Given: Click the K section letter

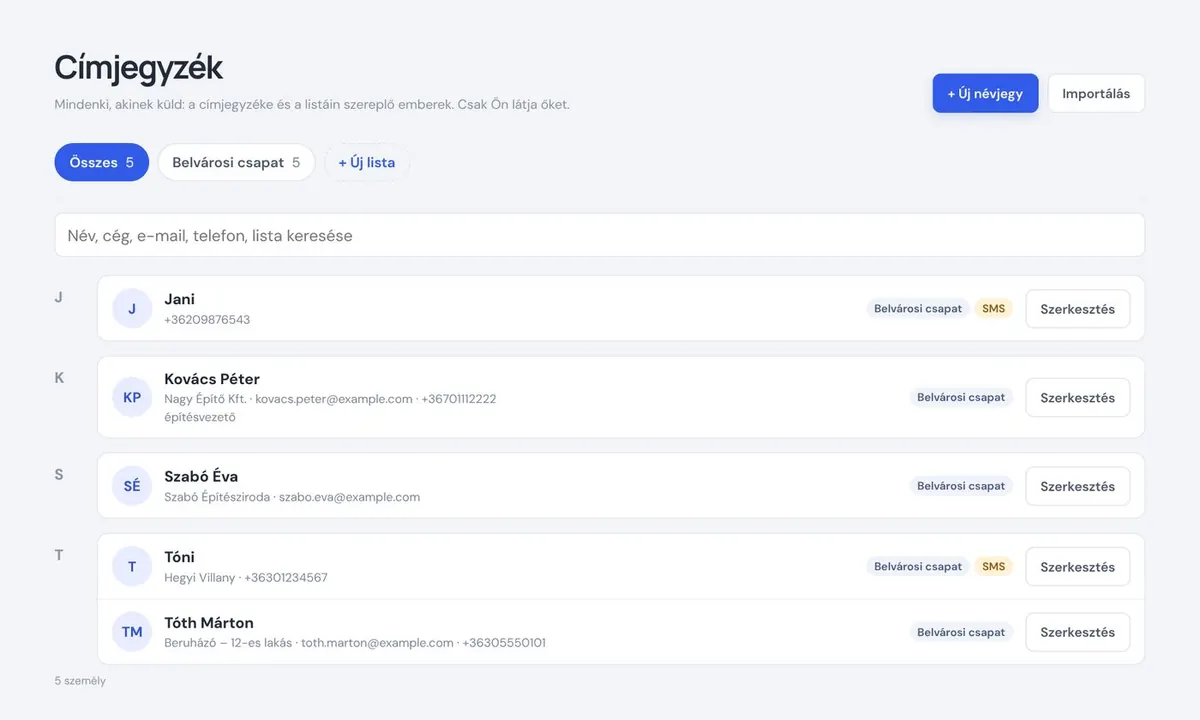Looking at the screenshot, I should tap(59, 377).
